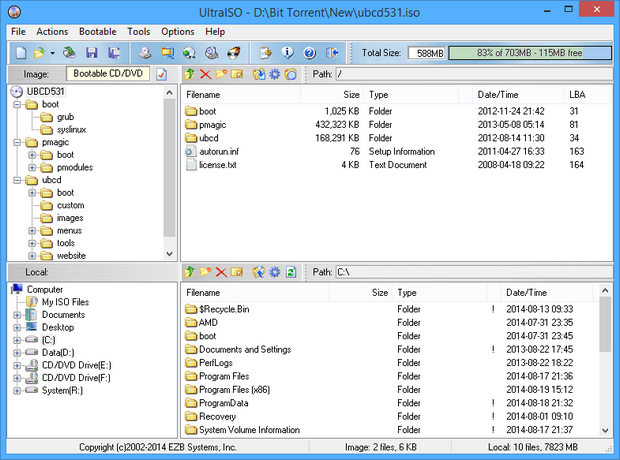Image resolution: width=620 pixels, height=460 pixels.
Task: Sort image files by Date/Time column header
Action: [x=518, y=95]
